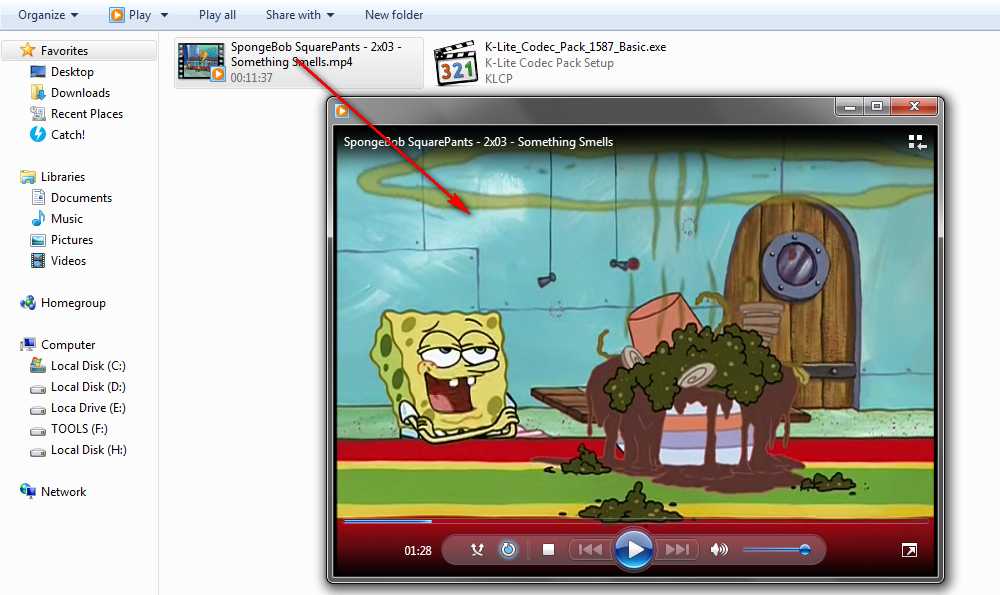Select Computer in navigation pane
The image size is (1000, 595).
[x=68, y=344]
